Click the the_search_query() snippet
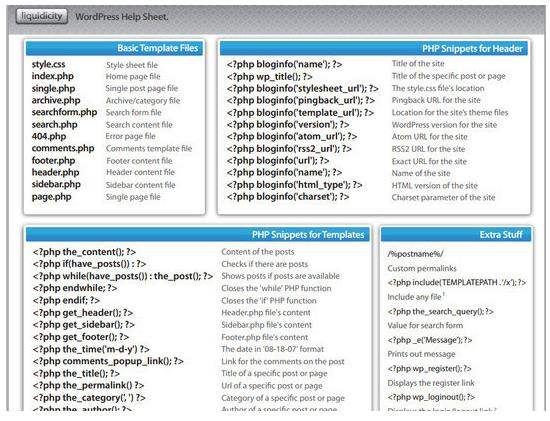This screenshot has width=550, height=421. 440,311
